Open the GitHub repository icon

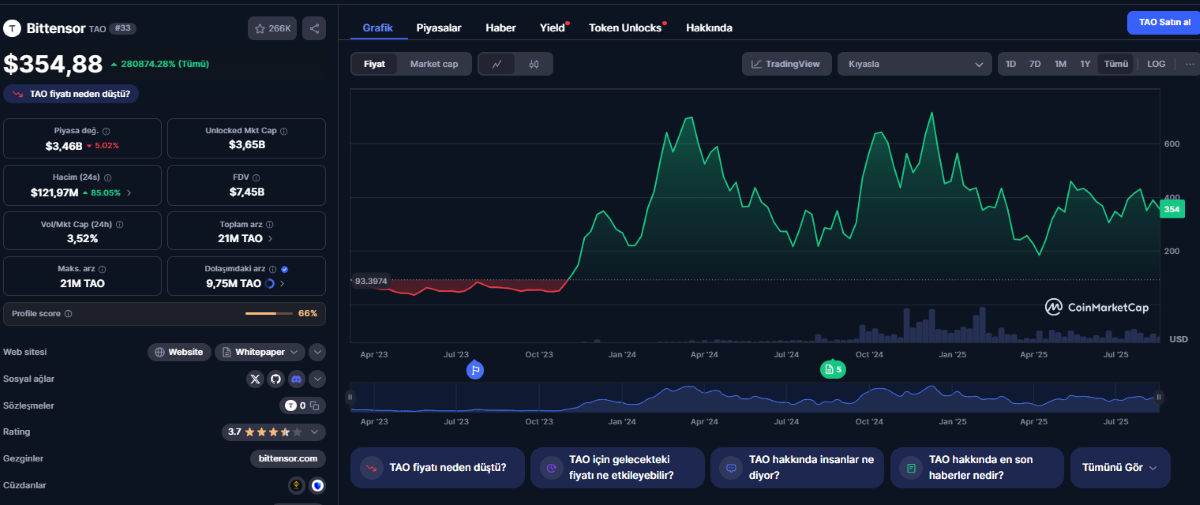(x=275, y=379)
